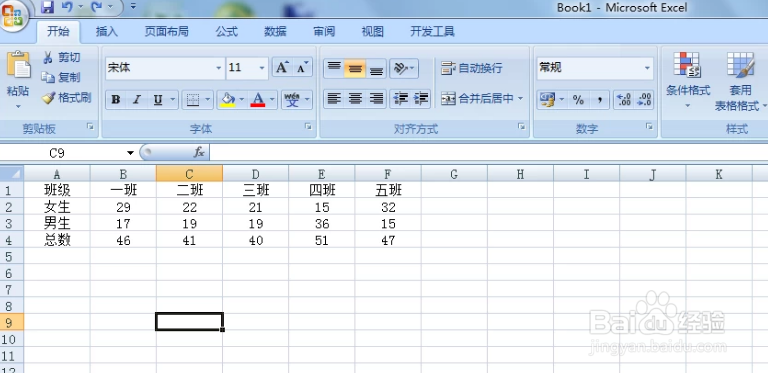Open the 字体 font dialog launcher
Screen dimensions: 768x373
pyautogui.click(x=308, y=126)
